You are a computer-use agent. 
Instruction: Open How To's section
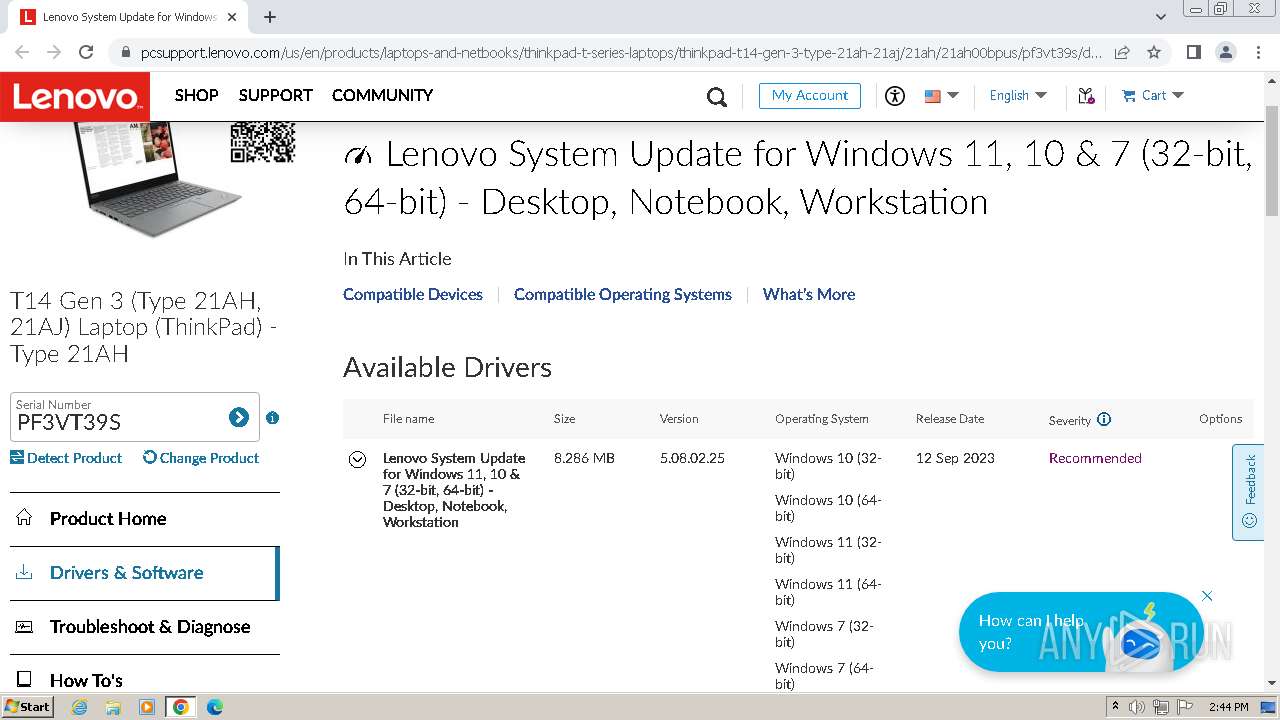(x=145, y=675)
